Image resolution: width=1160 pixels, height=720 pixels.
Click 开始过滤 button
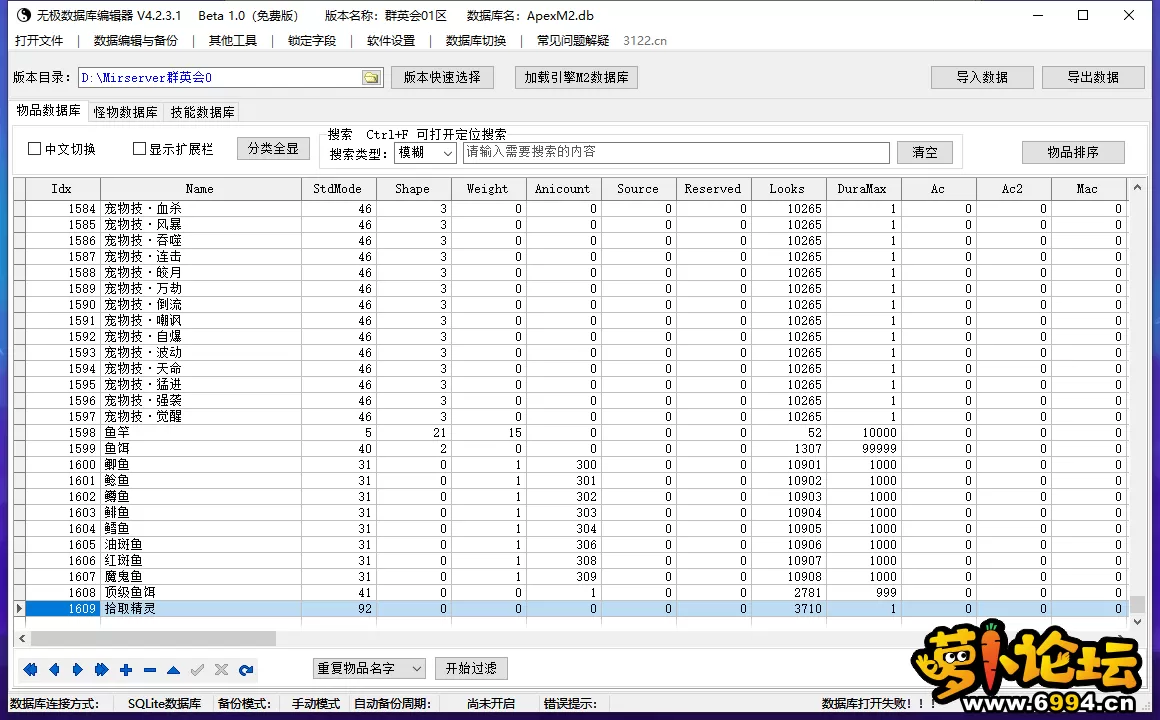[471, 668]
